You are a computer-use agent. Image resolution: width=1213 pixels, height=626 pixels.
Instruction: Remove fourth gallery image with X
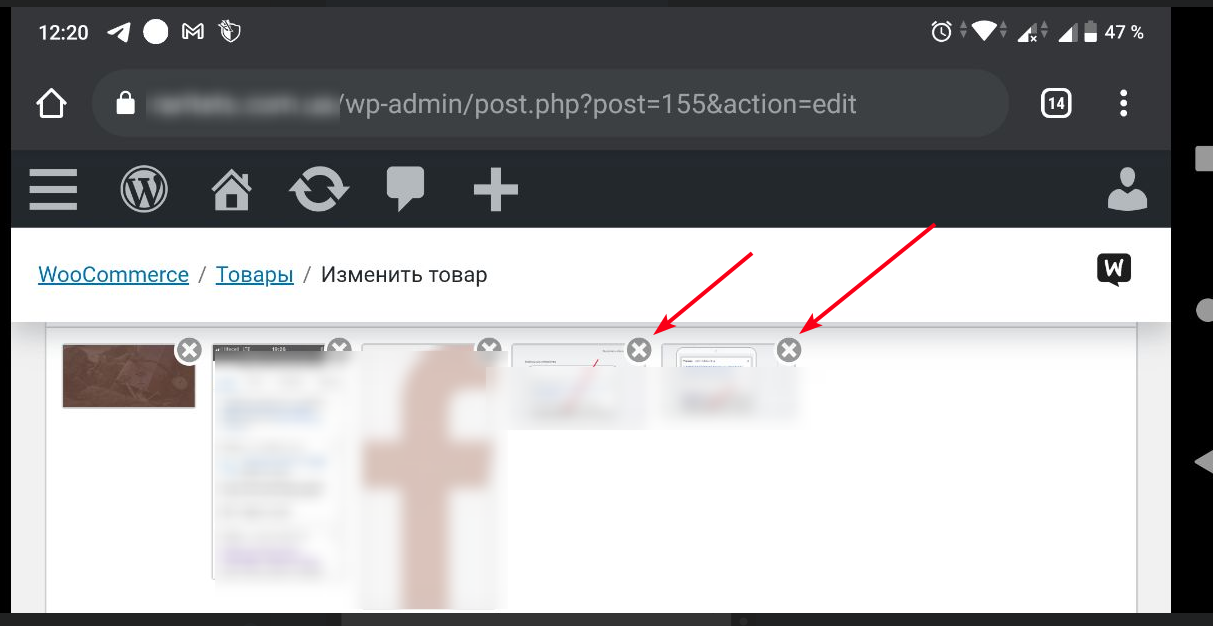click(x=639, y=349)
